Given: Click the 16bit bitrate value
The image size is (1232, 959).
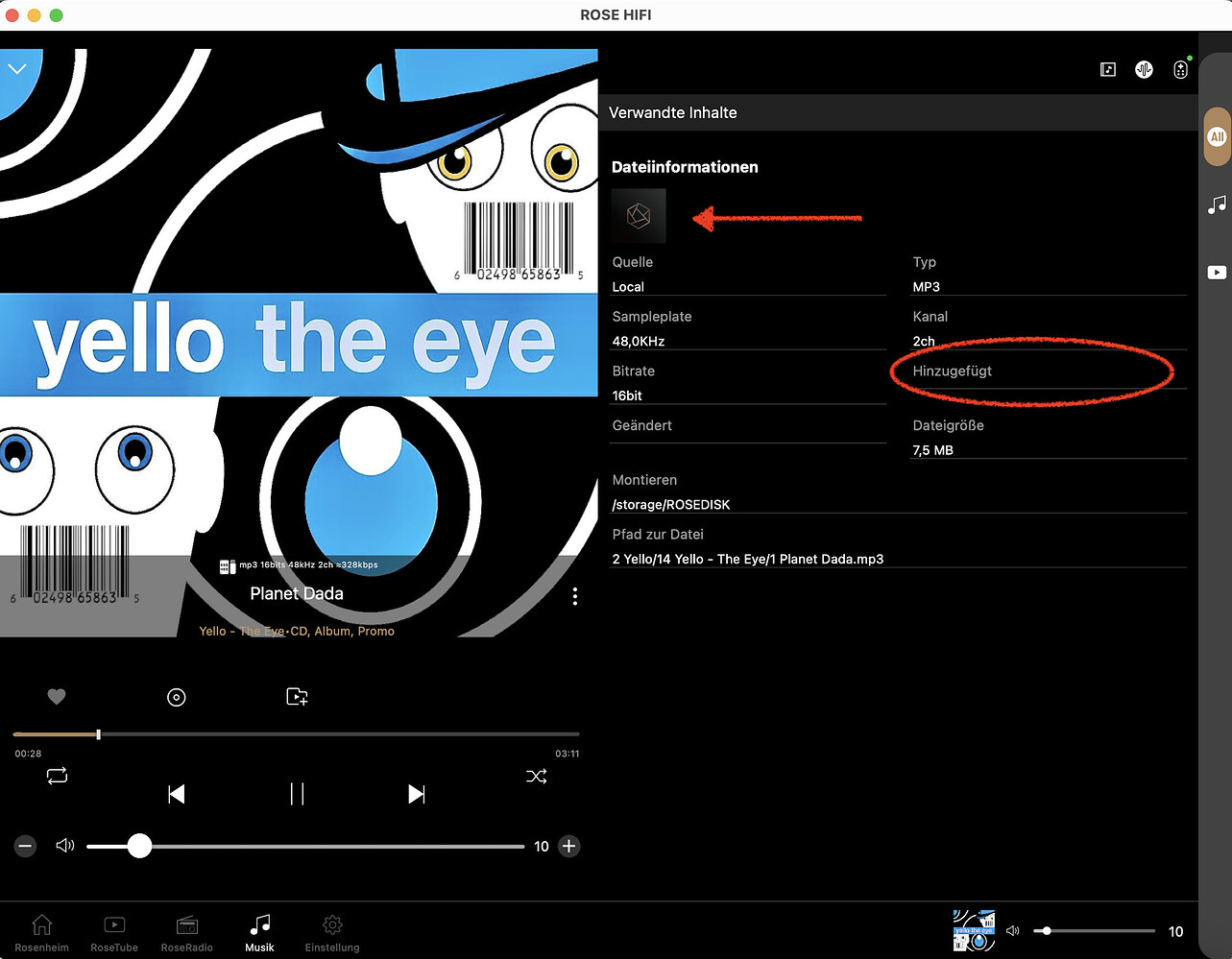Looking at the screenshot, I should [627, 396].
